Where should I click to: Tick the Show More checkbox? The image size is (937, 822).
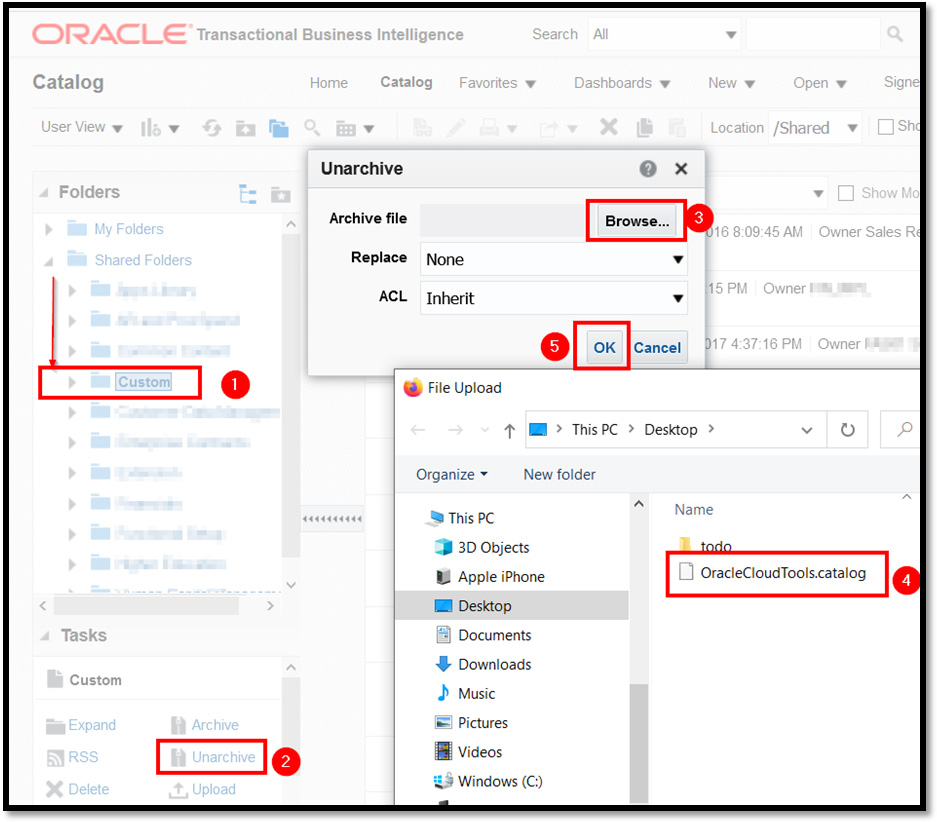(x=846, y=193)
